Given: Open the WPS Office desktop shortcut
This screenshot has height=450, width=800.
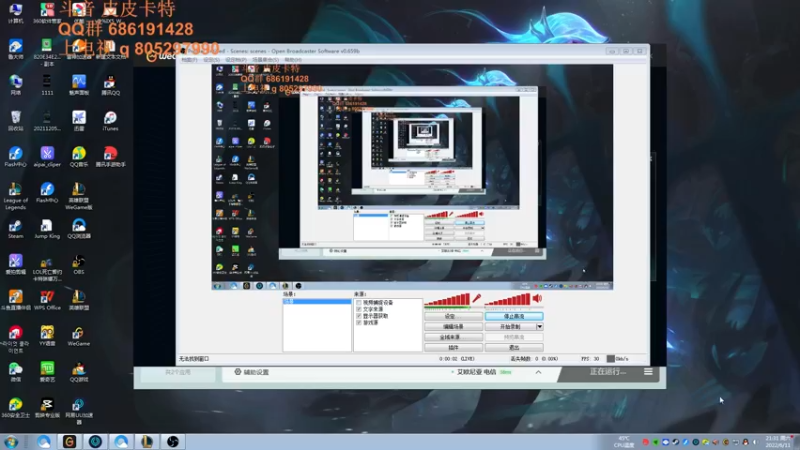Looking at the screenshot, I should tap(47, 300).
